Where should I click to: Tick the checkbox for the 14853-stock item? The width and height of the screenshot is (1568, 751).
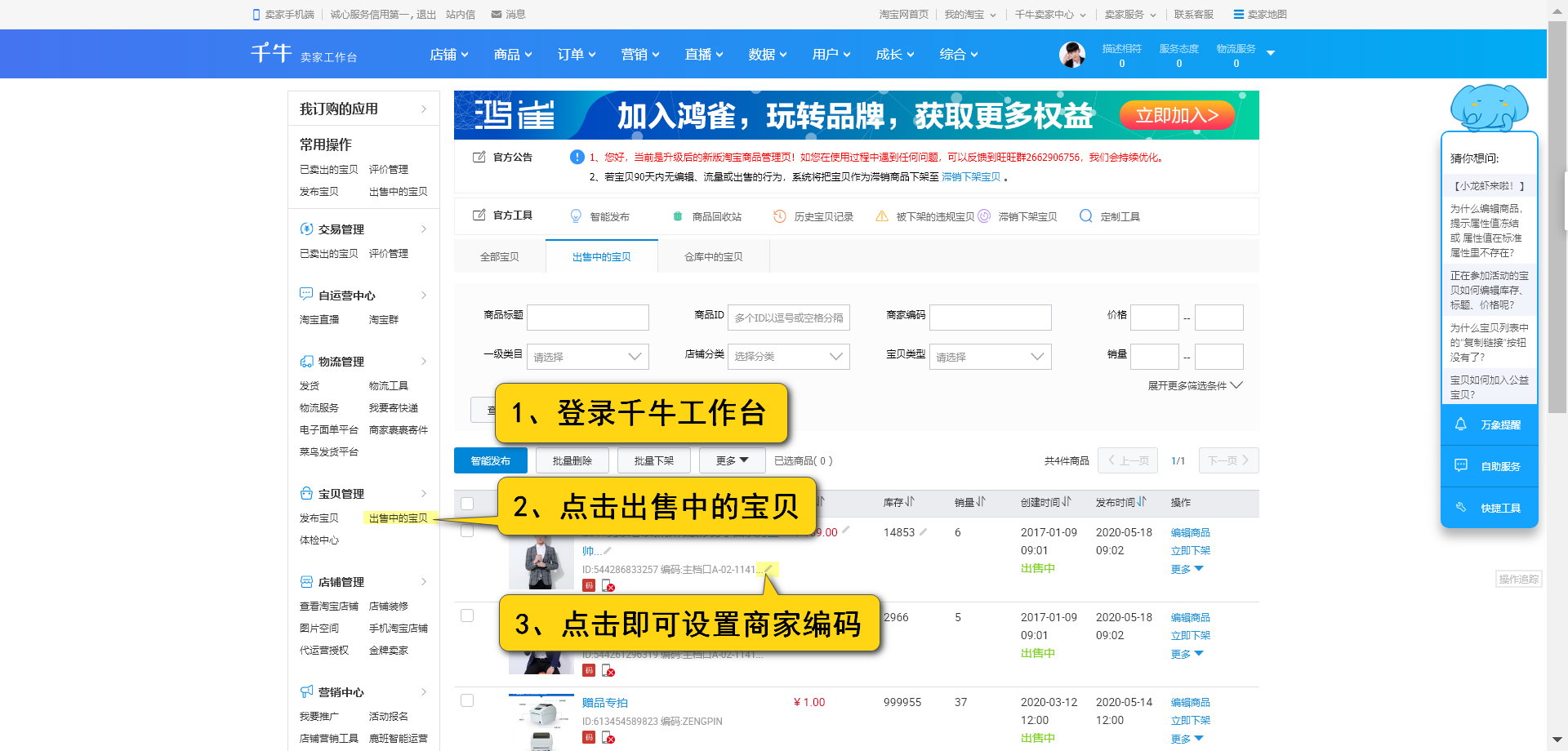467,531
